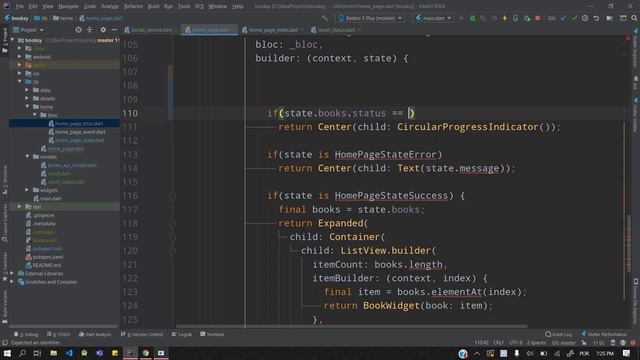Open Project Structure icon in top toolbar
Viewport: 640px width, 360px height.
point(609,18)
